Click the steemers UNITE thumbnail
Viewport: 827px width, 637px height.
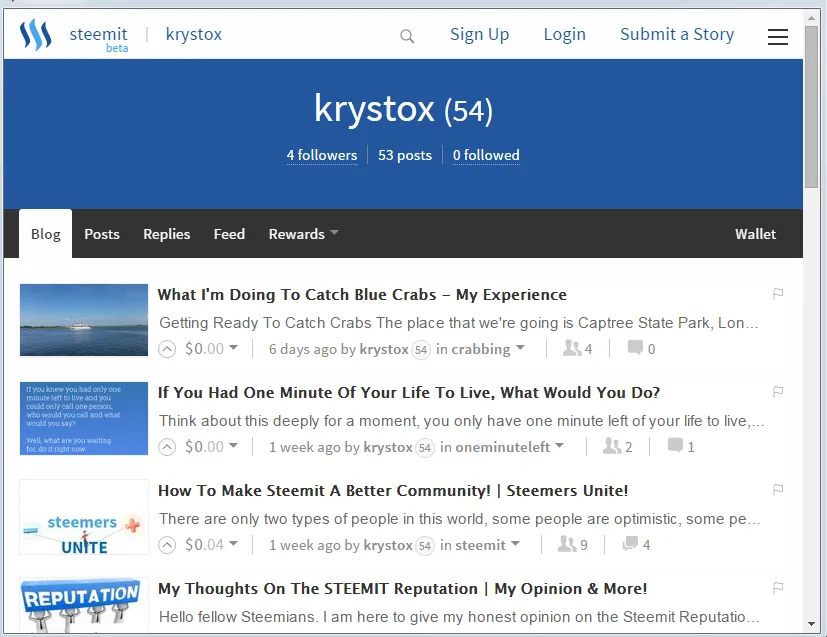coord(84,517)
